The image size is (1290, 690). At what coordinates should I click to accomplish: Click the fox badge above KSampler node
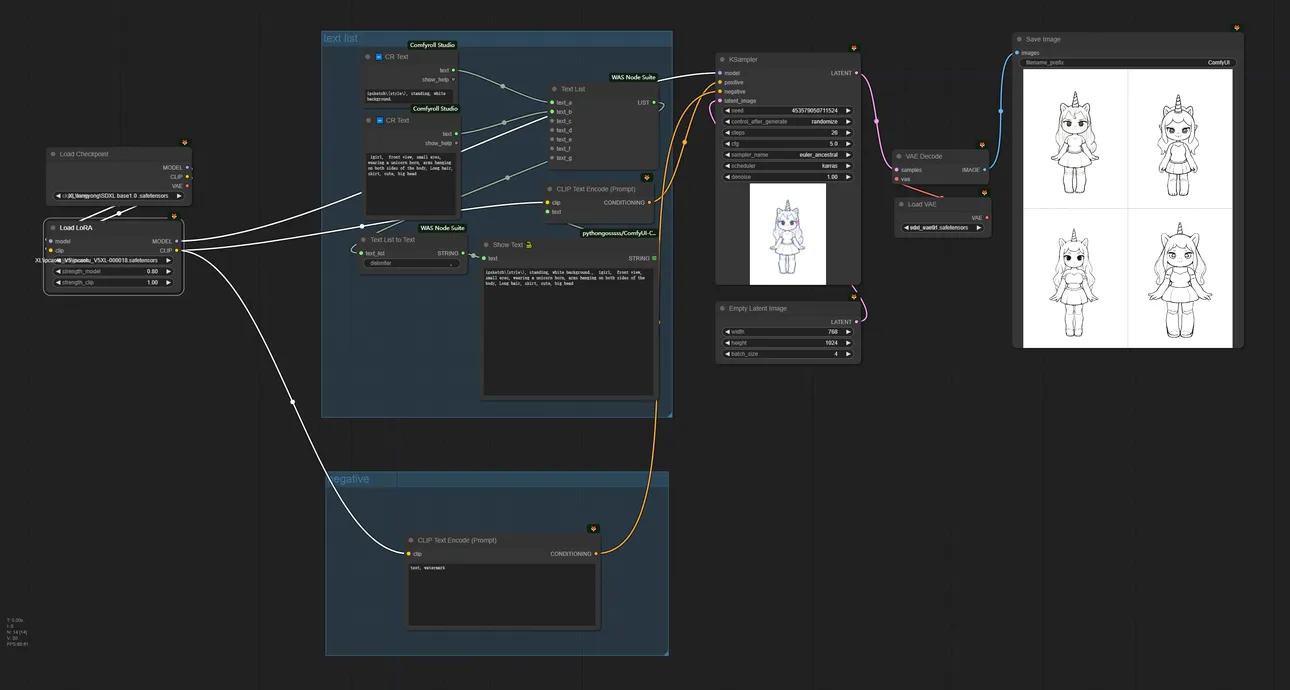click(854, 48)
